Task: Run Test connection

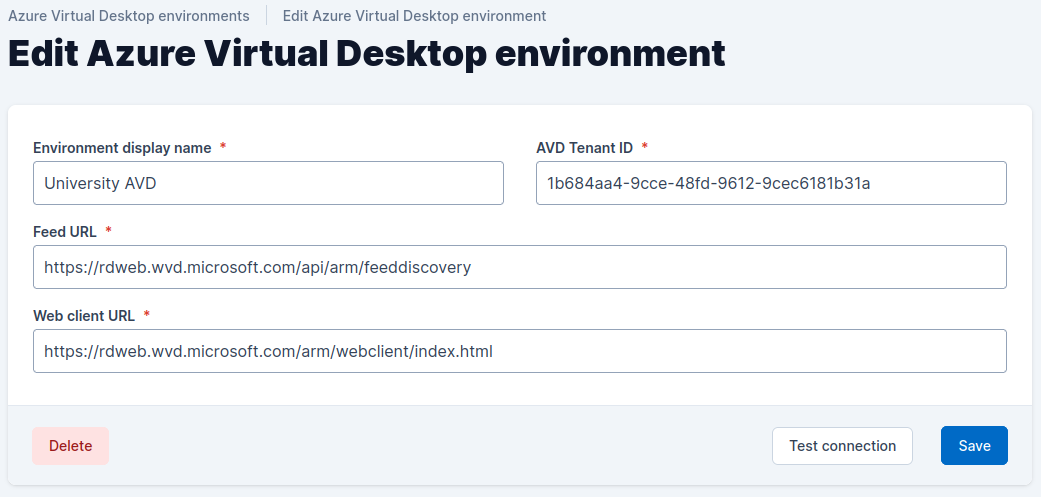Action: 842,446
